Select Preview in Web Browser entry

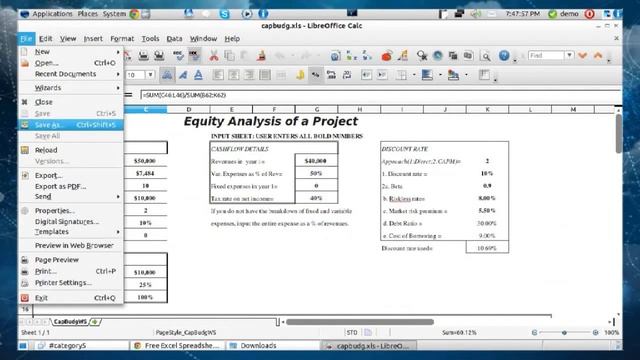[x=70, y=245]
